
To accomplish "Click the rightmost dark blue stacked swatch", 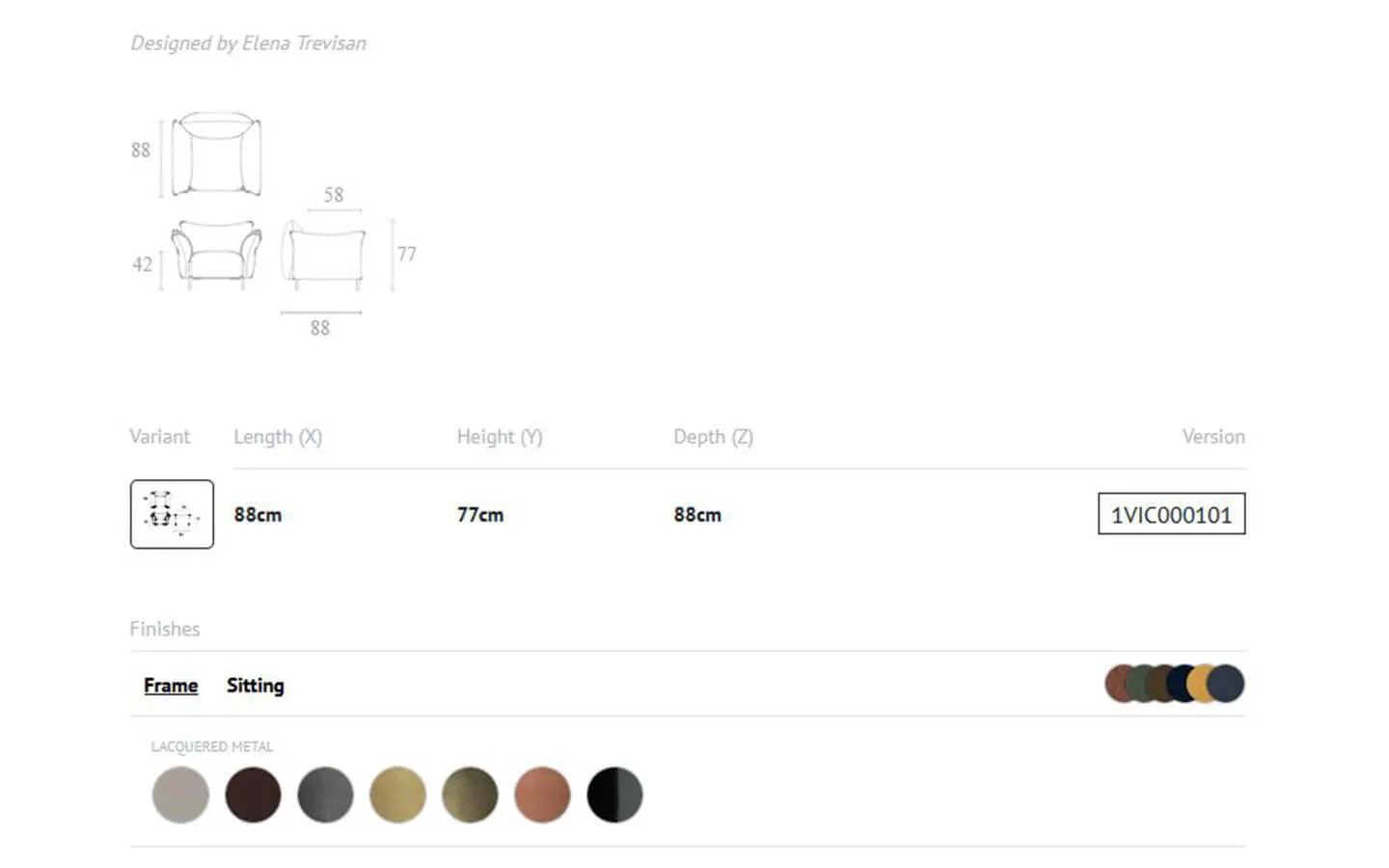I will (1228, 684).
